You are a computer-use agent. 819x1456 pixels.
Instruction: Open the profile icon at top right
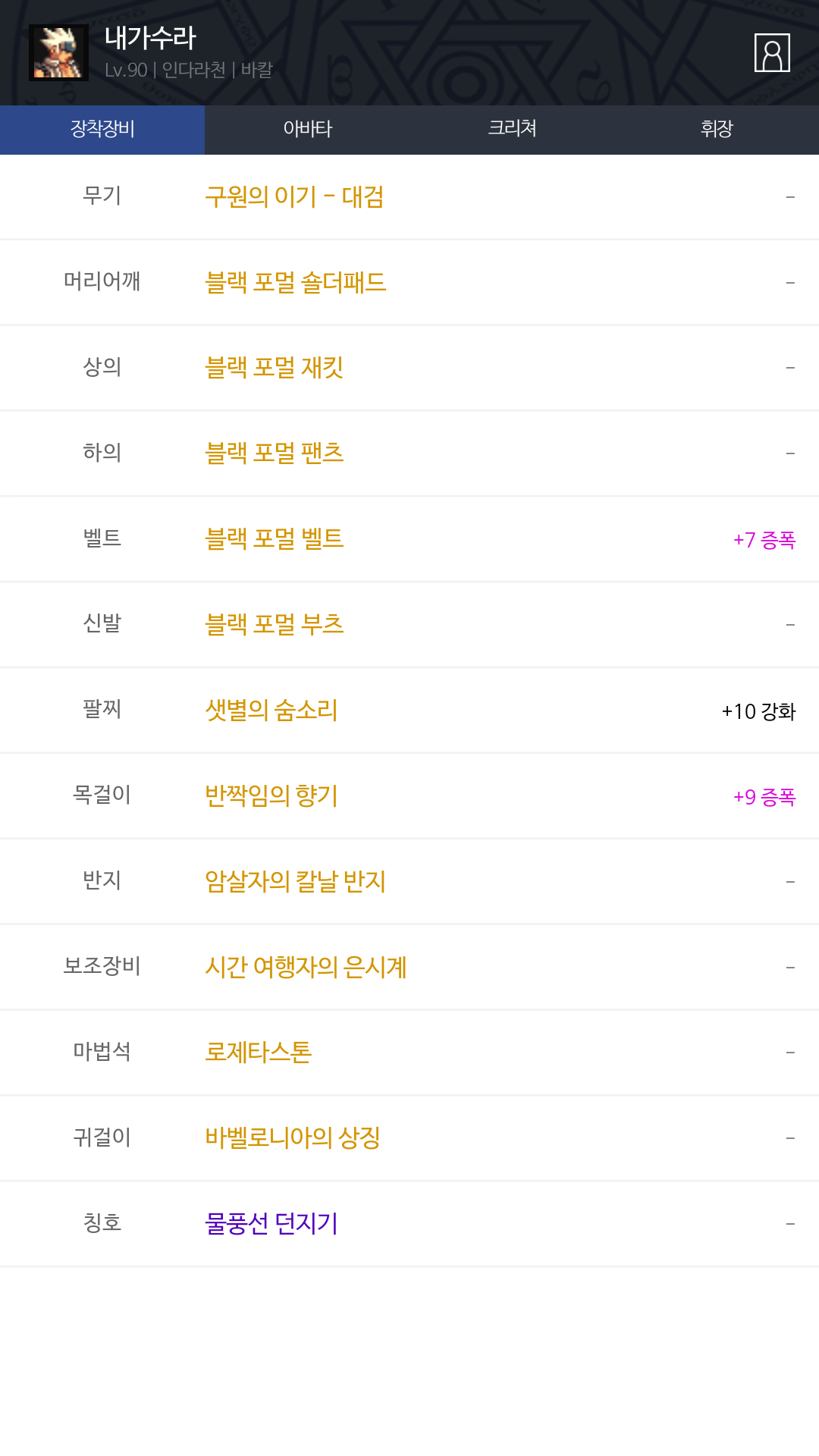point(772,52)
